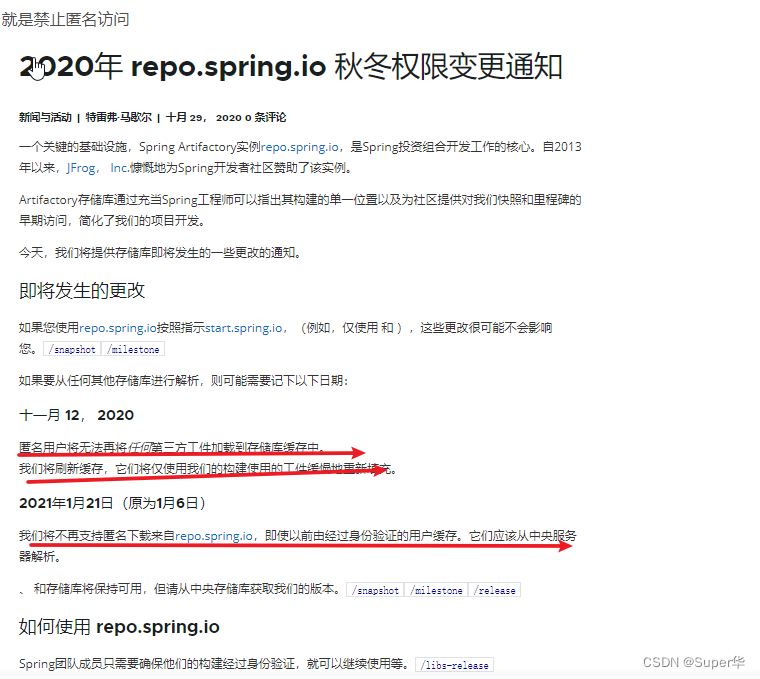
Task: Click the date text 十月 29, 2020
Action: click(204, 117)
